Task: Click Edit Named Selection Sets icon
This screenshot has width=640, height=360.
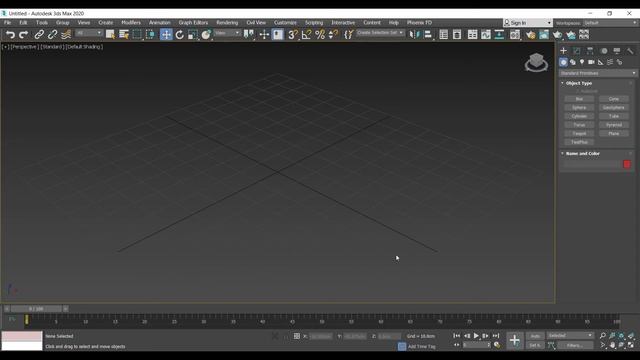Action: (348, 35)
